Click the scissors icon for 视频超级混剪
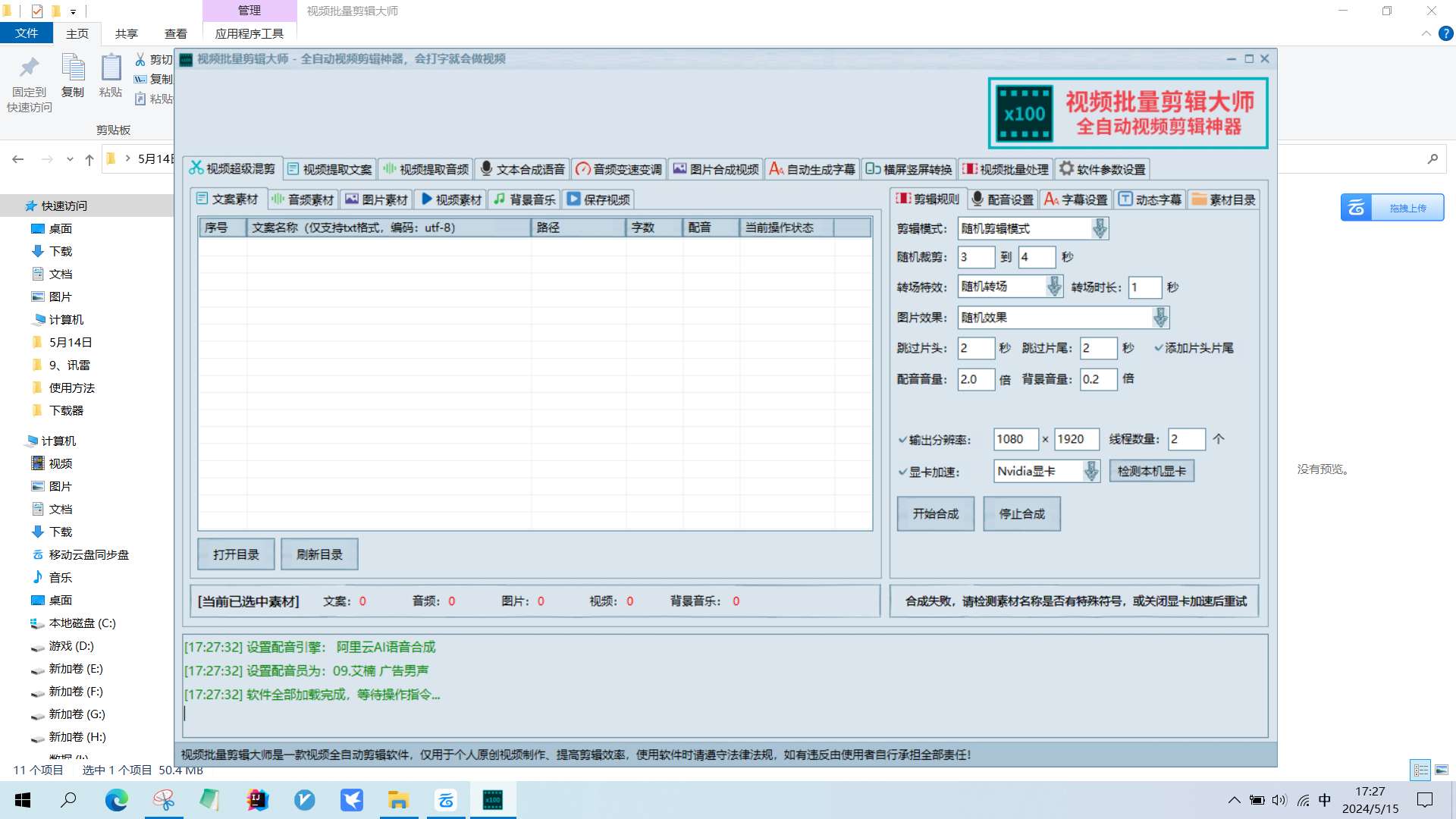The width and height of the screenshot is (1456, 819). click(x=196, y=168)
